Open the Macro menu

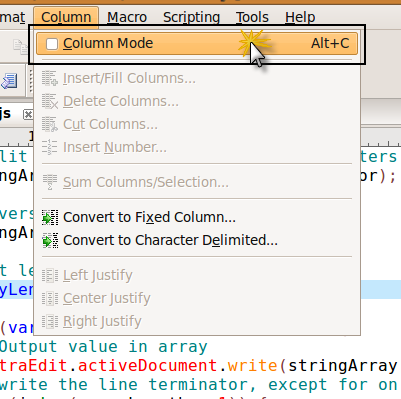point(127,17)
